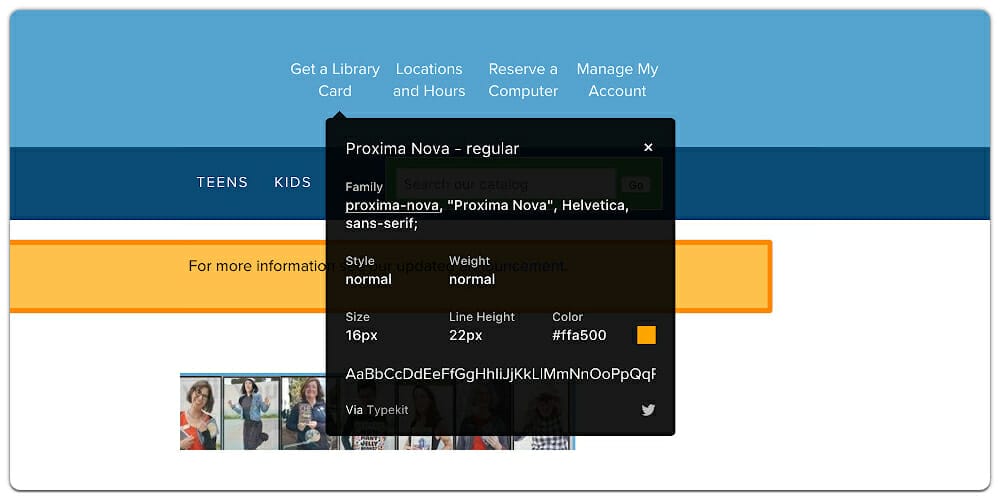Click the alphabet font sample text
The image size is (1000, 500).
click(500, 374)
